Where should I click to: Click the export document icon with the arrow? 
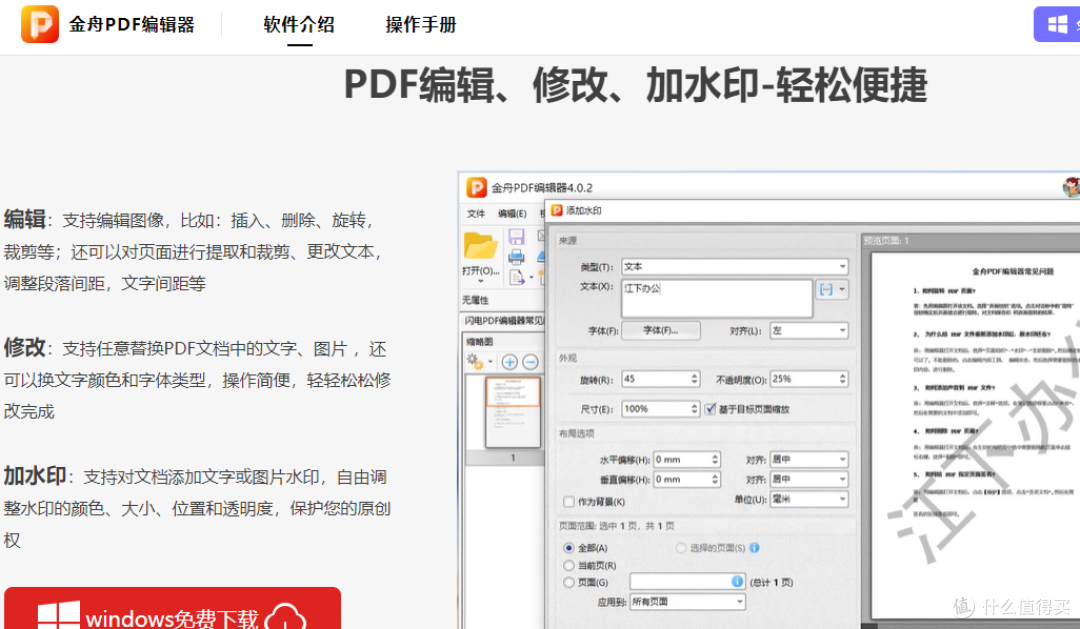(x=517, y=277)
